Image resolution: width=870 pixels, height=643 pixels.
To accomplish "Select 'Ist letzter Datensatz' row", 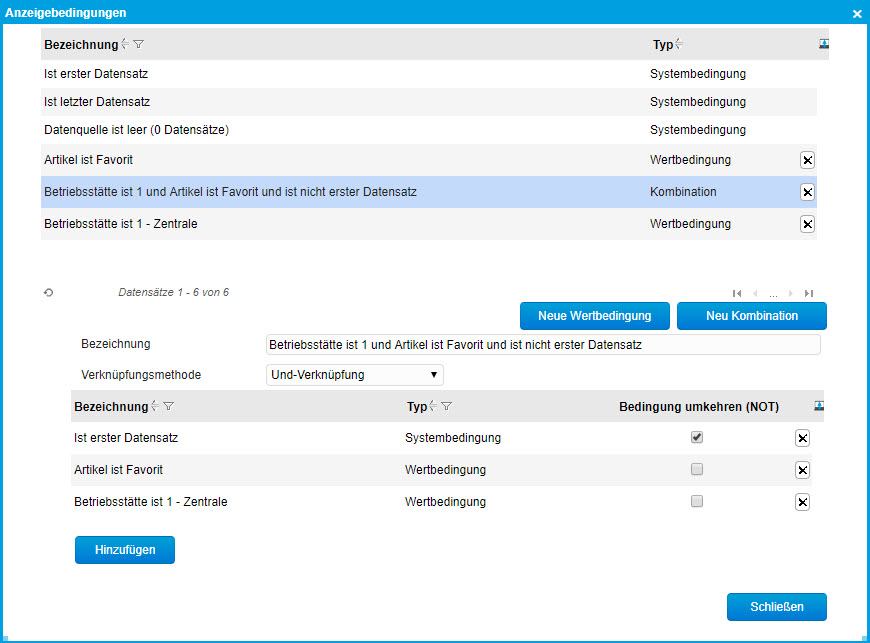I will coord(300,102).
